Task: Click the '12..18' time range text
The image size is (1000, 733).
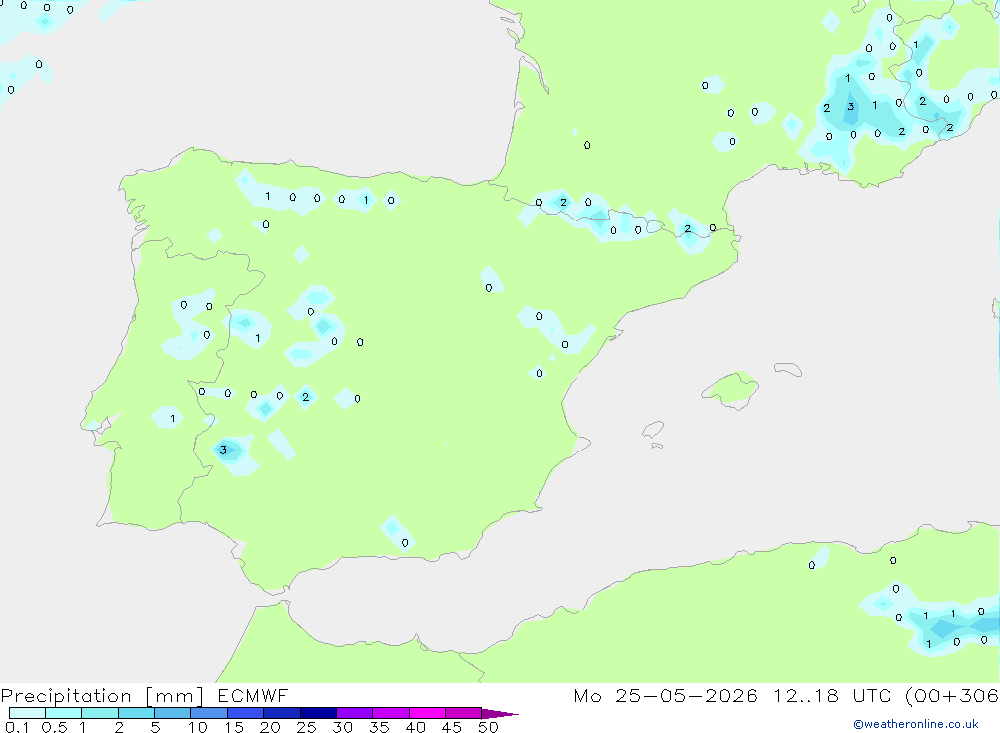Action: 806,695
